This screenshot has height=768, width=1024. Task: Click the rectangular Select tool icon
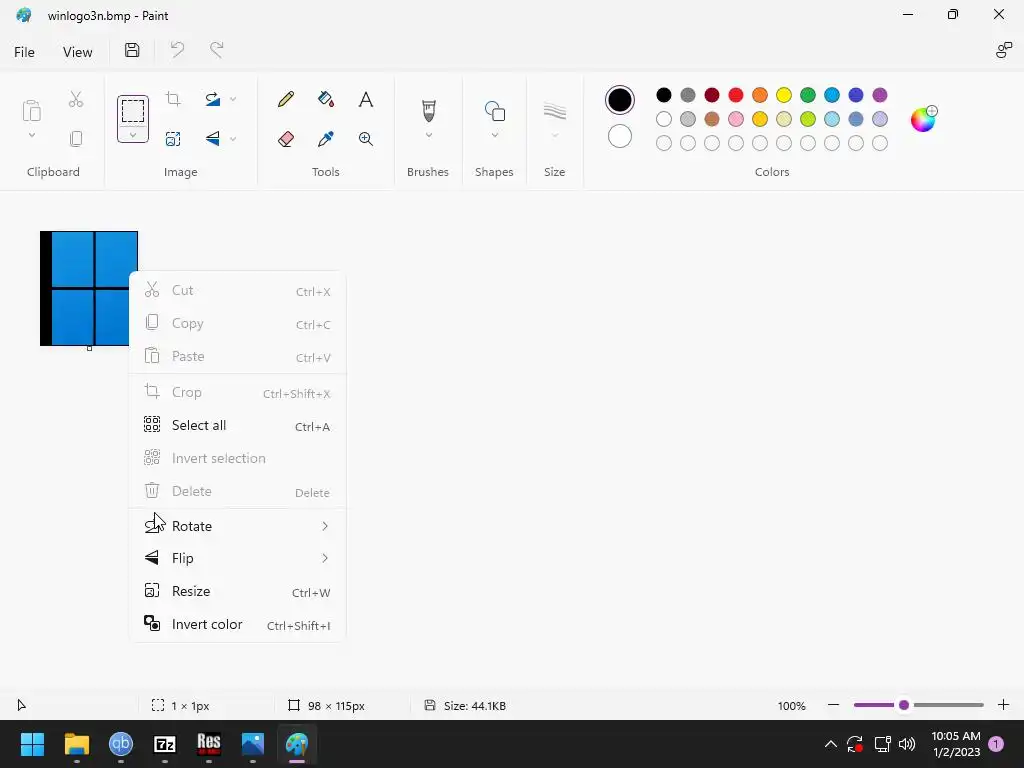click(x=133, y=111)
